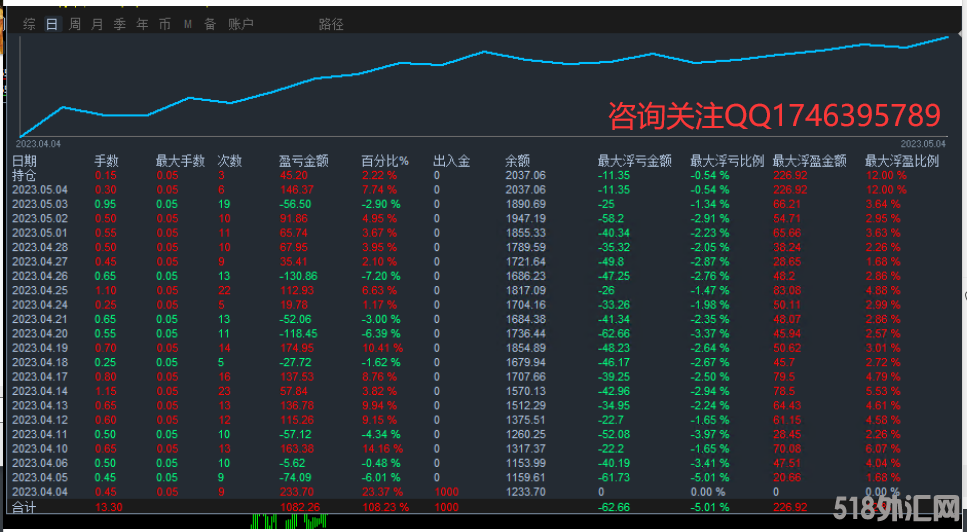Switch to the 月 monthly tab
967x532 pixels.
click(97, 24)
